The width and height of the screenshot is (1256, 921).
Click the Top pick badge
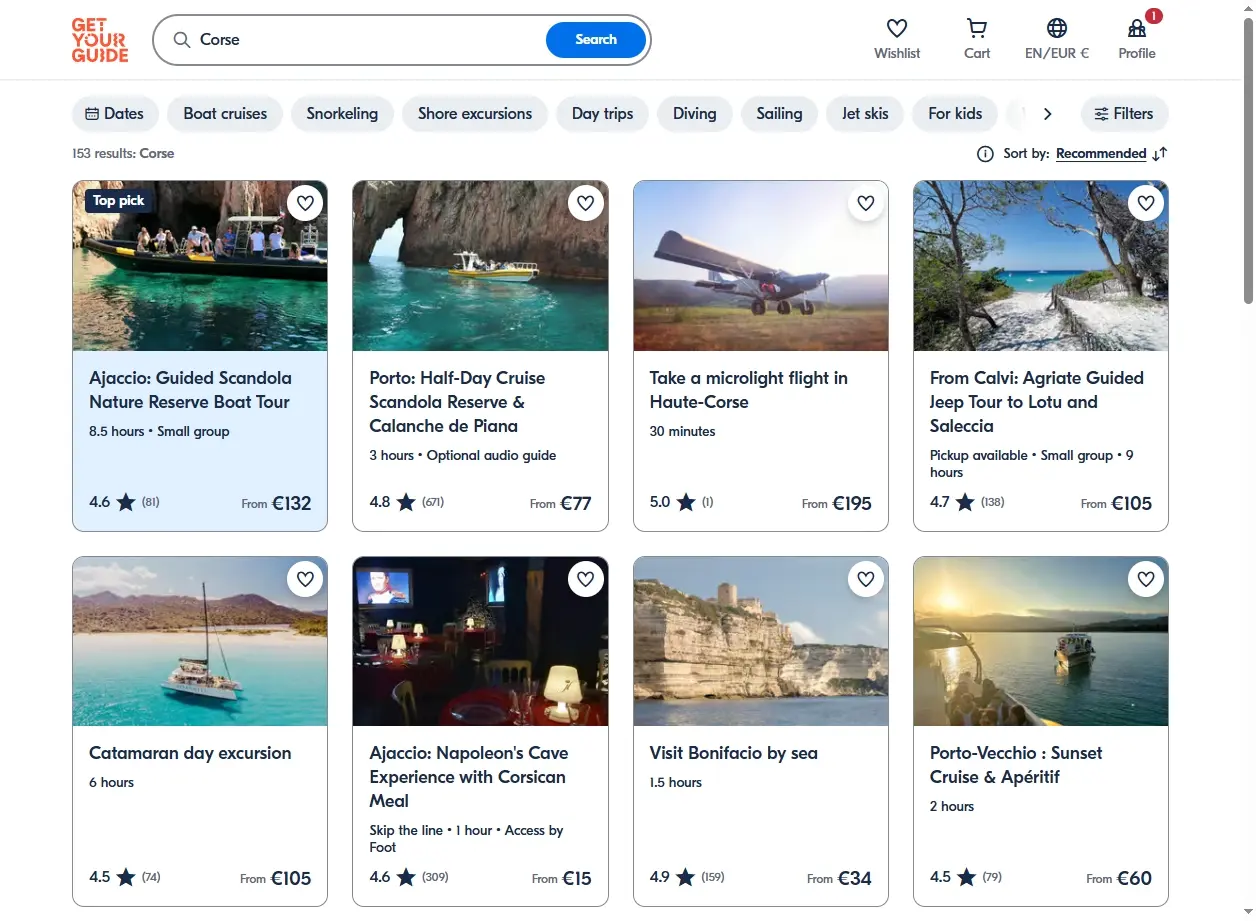click(118, 201)
